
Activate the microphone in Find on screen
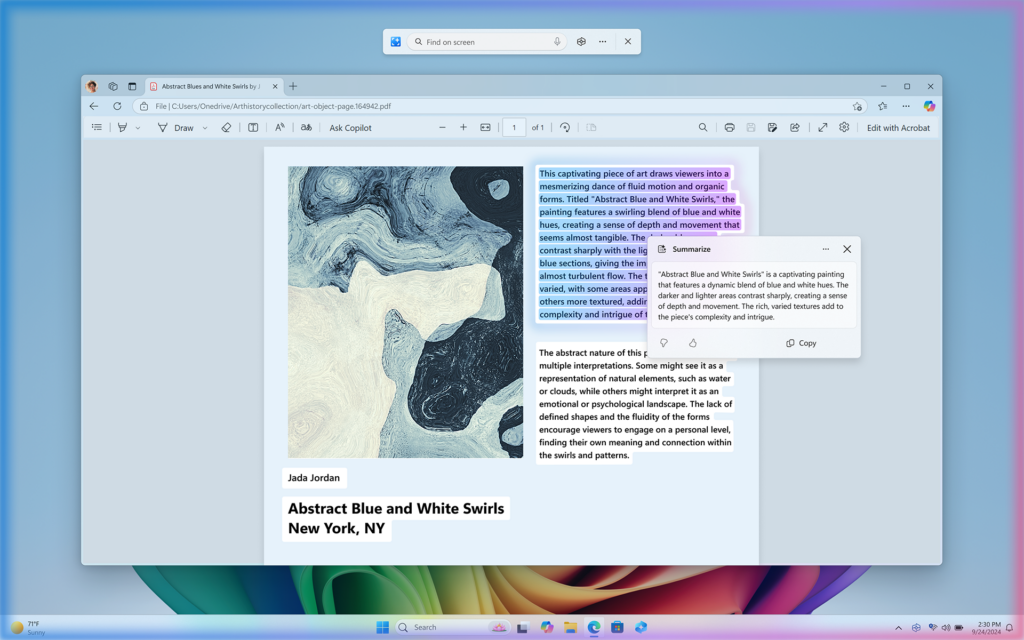point(557,41)
